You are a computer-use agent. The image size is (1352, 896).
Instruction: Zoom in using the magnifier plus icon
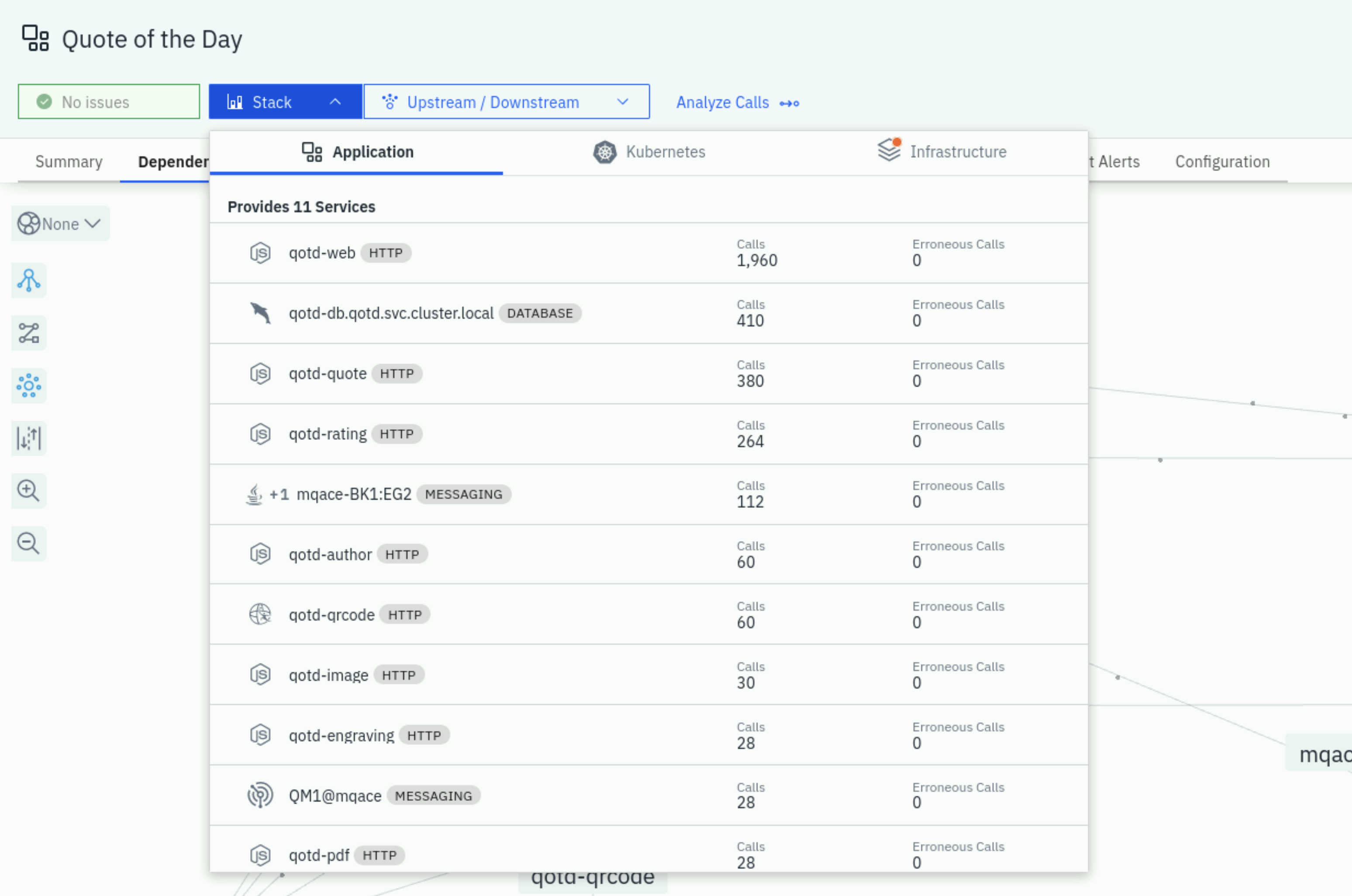tap(28, 490)
